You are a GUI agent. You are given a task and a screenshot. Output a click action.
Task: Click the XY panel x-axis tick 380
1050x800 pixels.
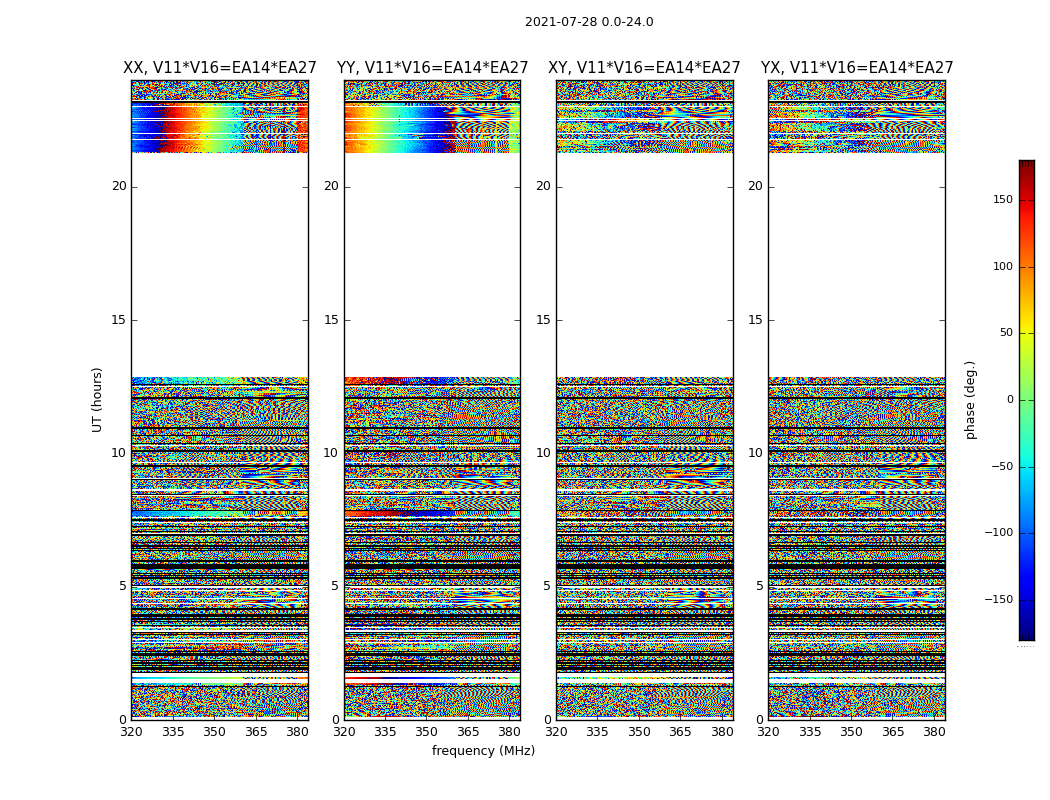click(722, 732)
